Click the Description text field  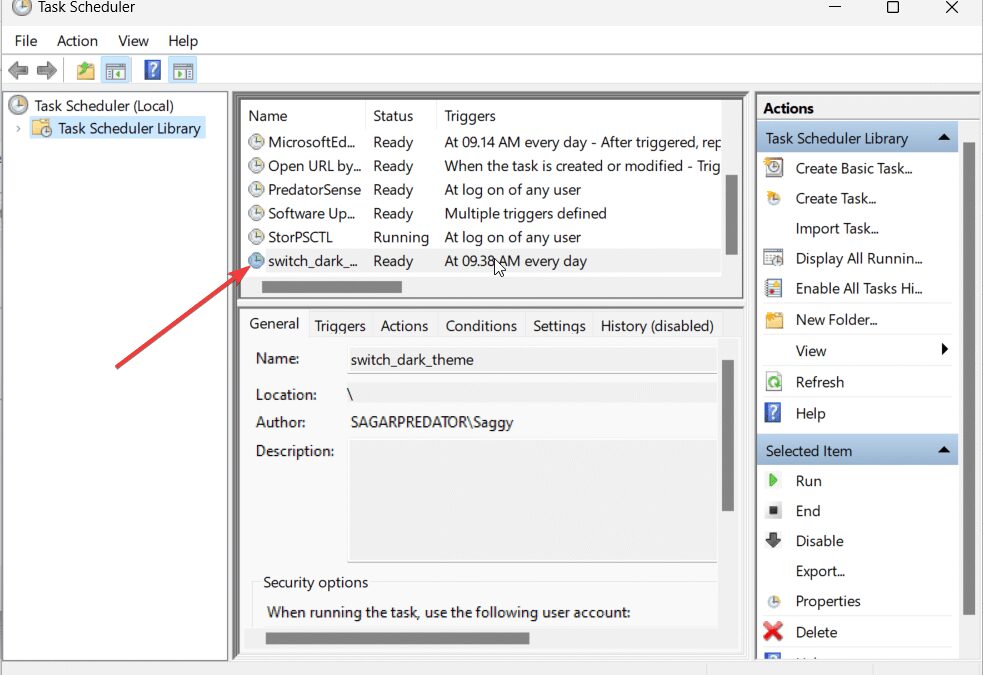point(532,500)
